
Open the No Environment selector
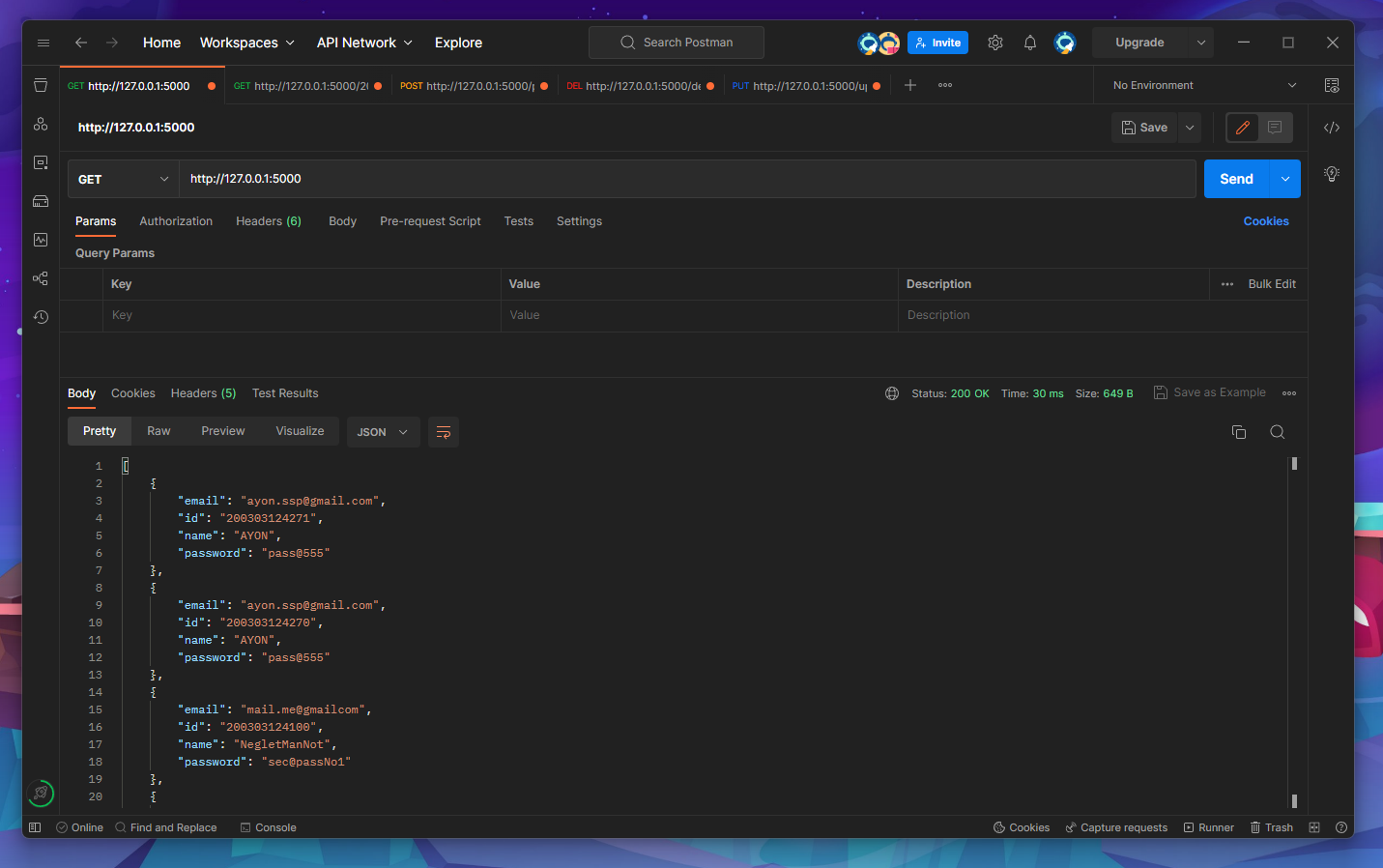coord(1204,85)
